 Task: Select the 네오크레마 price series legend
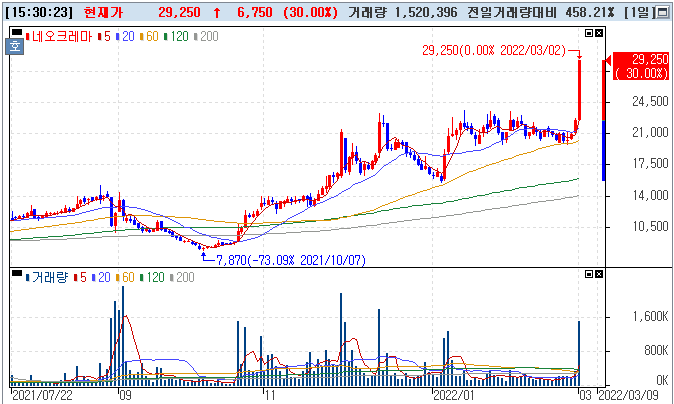click(60, 37)
